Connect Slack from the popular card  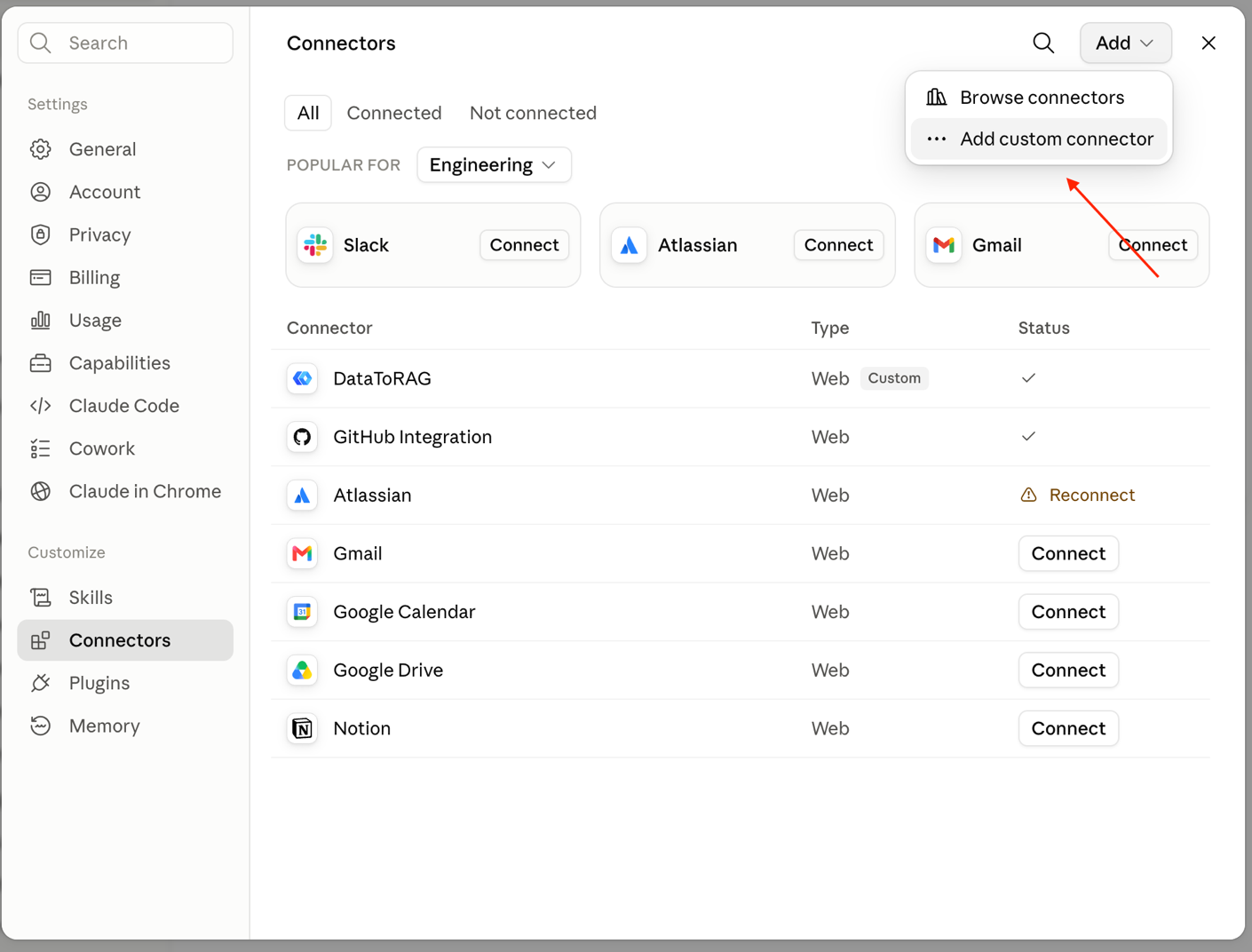[x=524, y=245]
